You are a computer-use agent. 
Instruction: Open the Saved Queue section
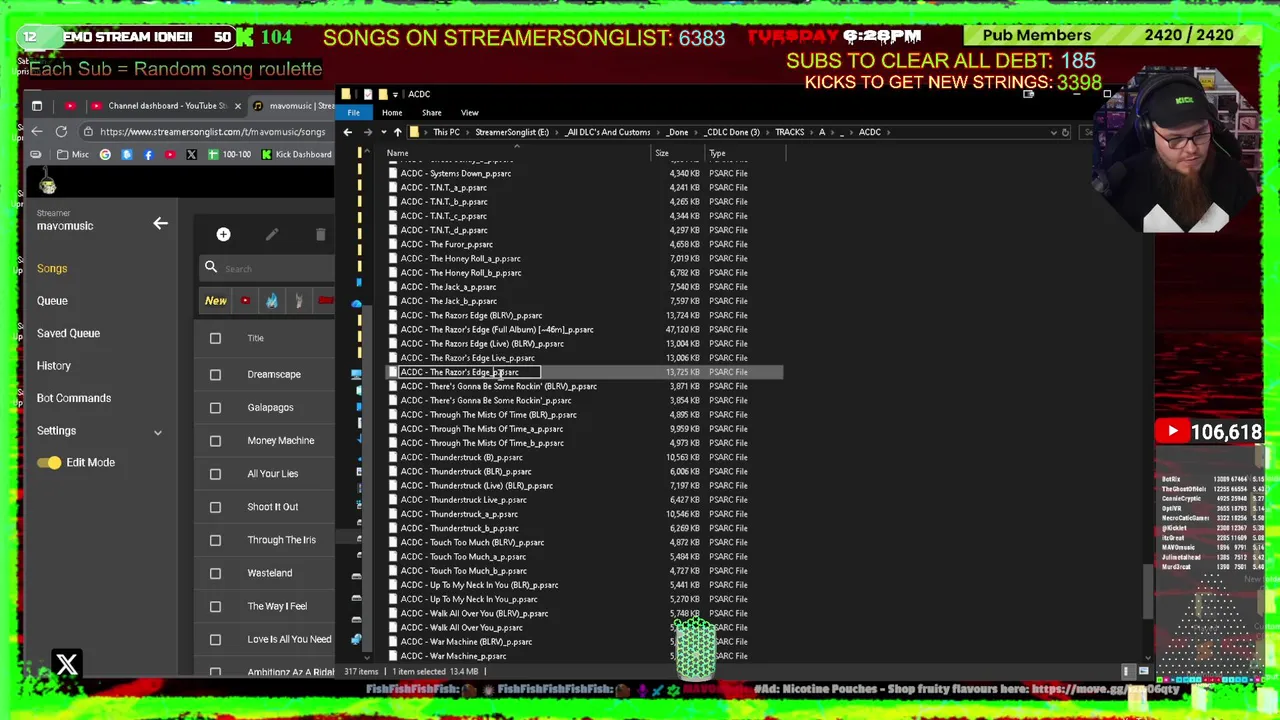point(68,333)
